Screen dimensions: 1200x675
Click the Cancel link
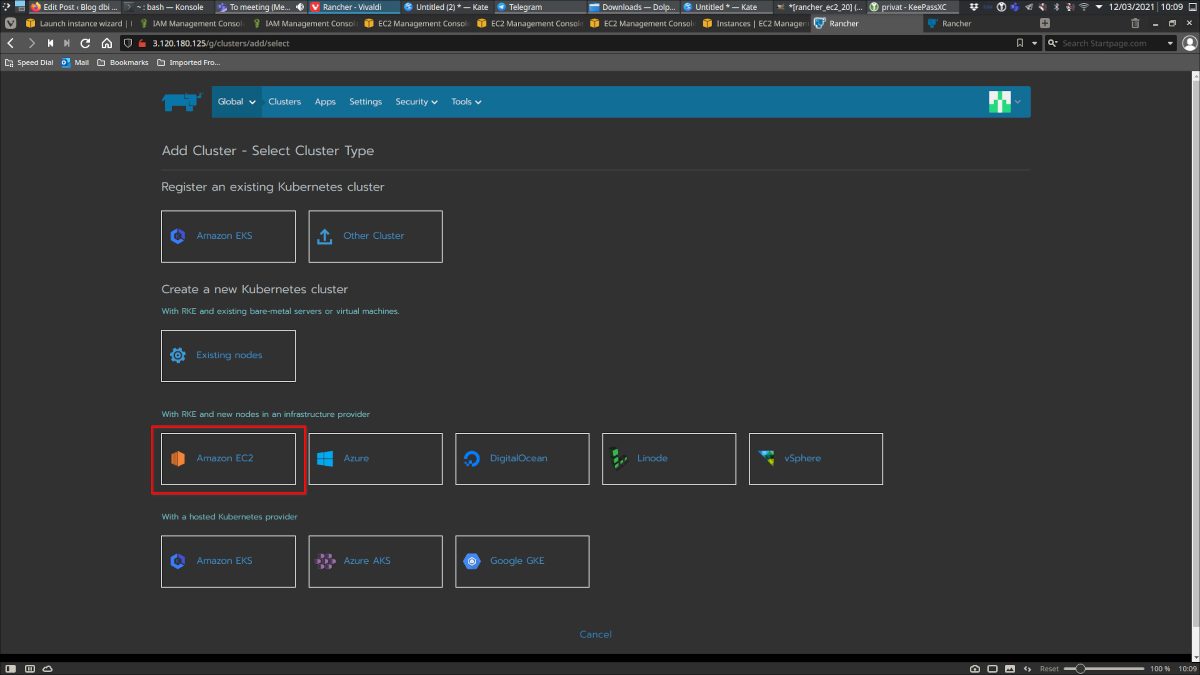595,634
